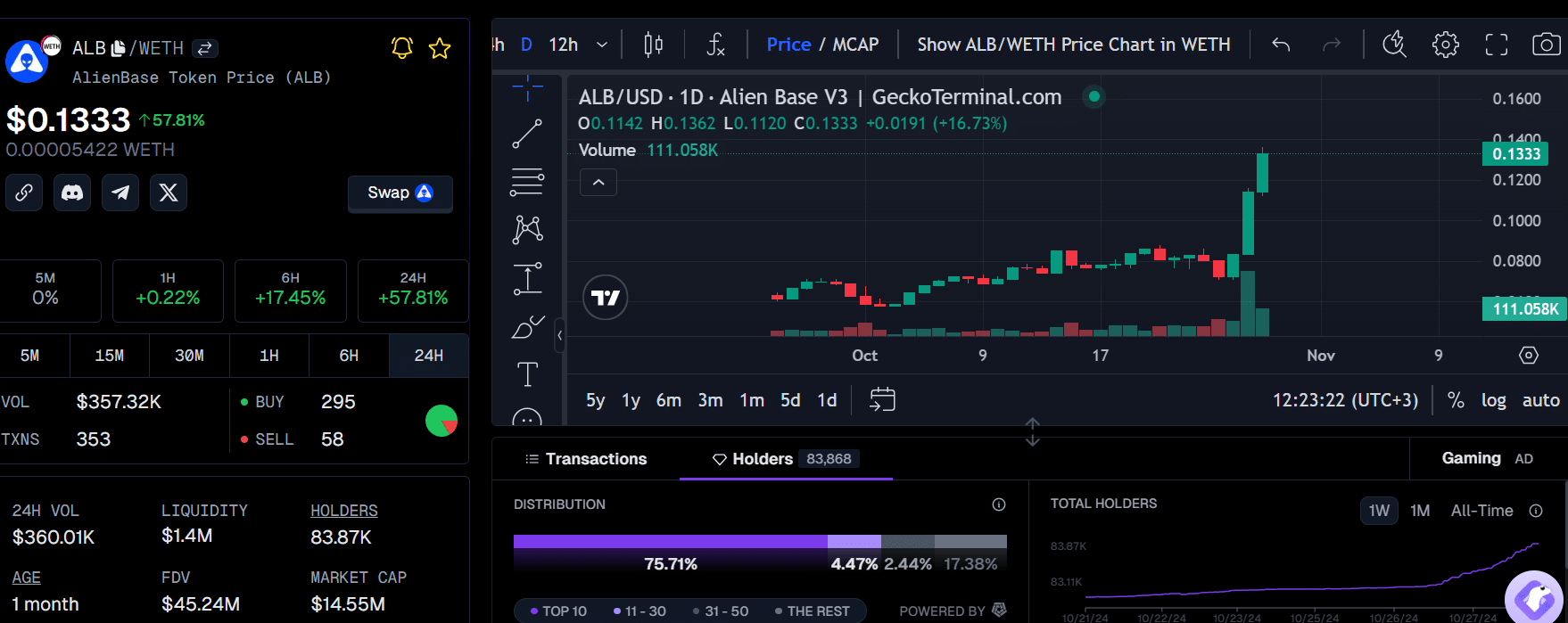Select the 12h timeframe interval
The image size is (1568, 623).
[563, 45]
